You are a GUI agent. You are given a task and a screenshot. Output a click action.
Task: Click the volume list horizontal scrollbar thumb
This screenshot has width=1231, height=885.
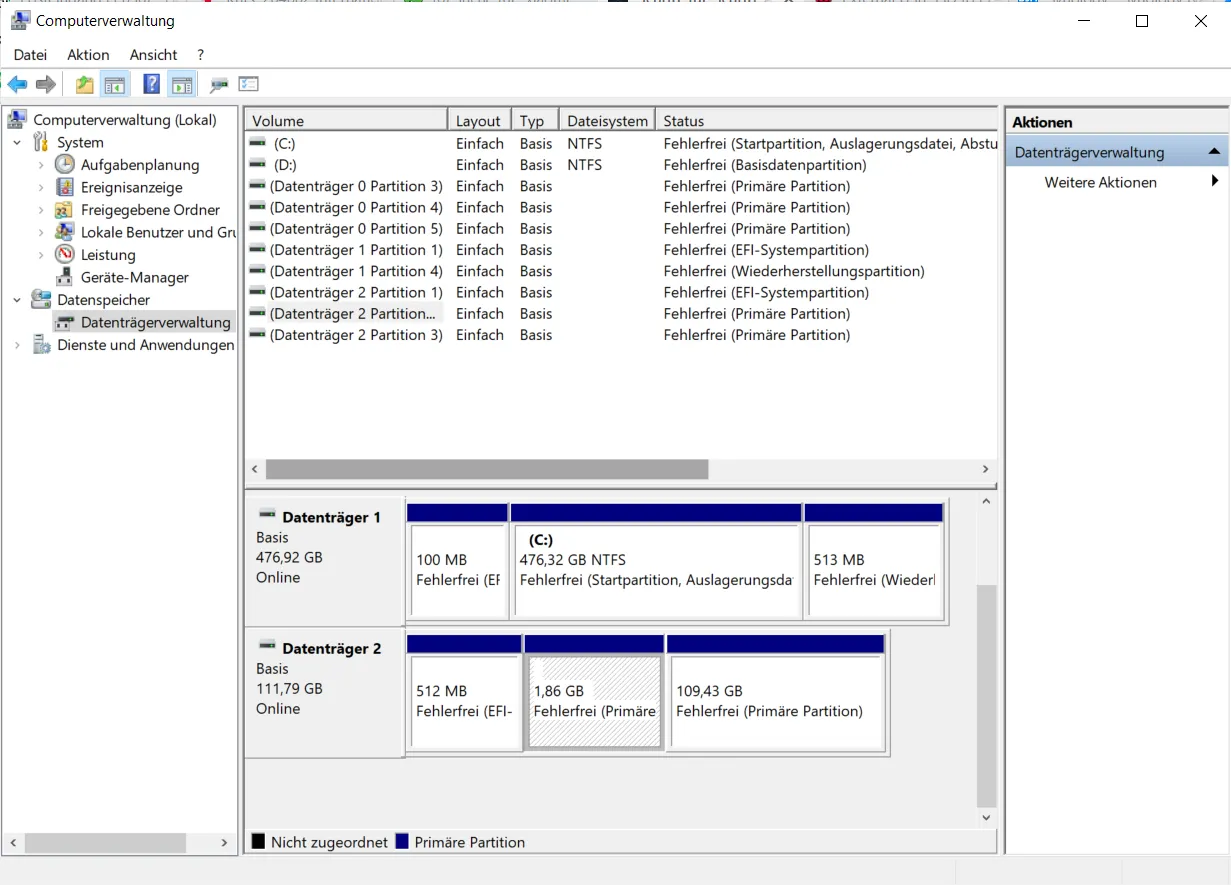pos(487,469)
